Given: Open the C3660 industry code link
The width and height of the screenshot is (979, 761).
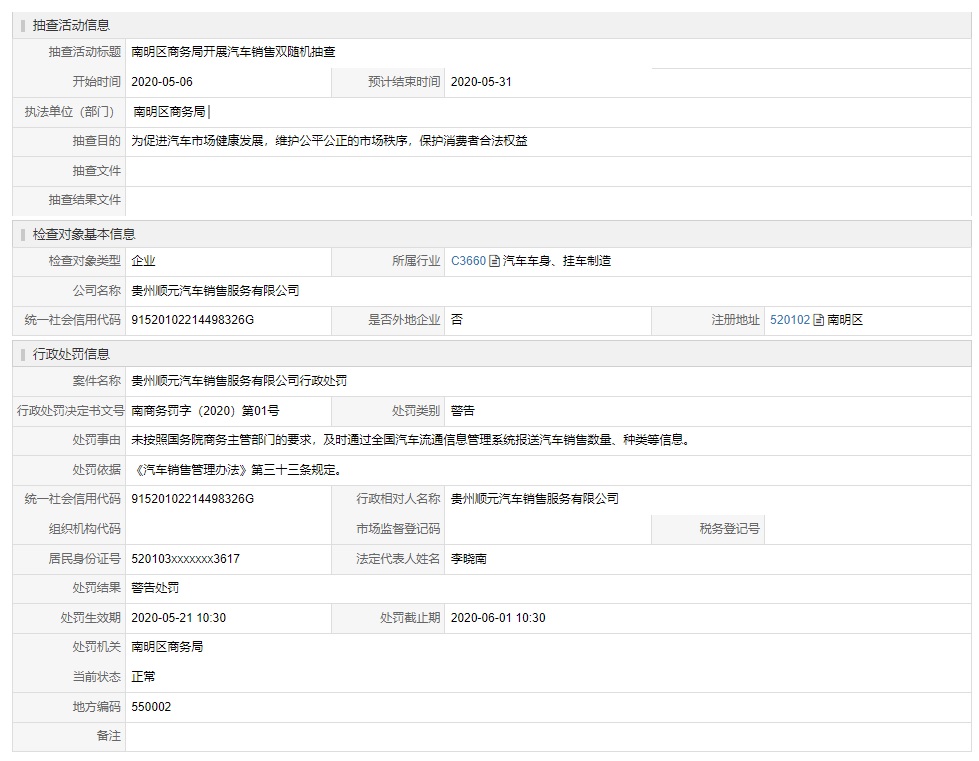Looking at the screenshot, I should [x=468, y=261].
